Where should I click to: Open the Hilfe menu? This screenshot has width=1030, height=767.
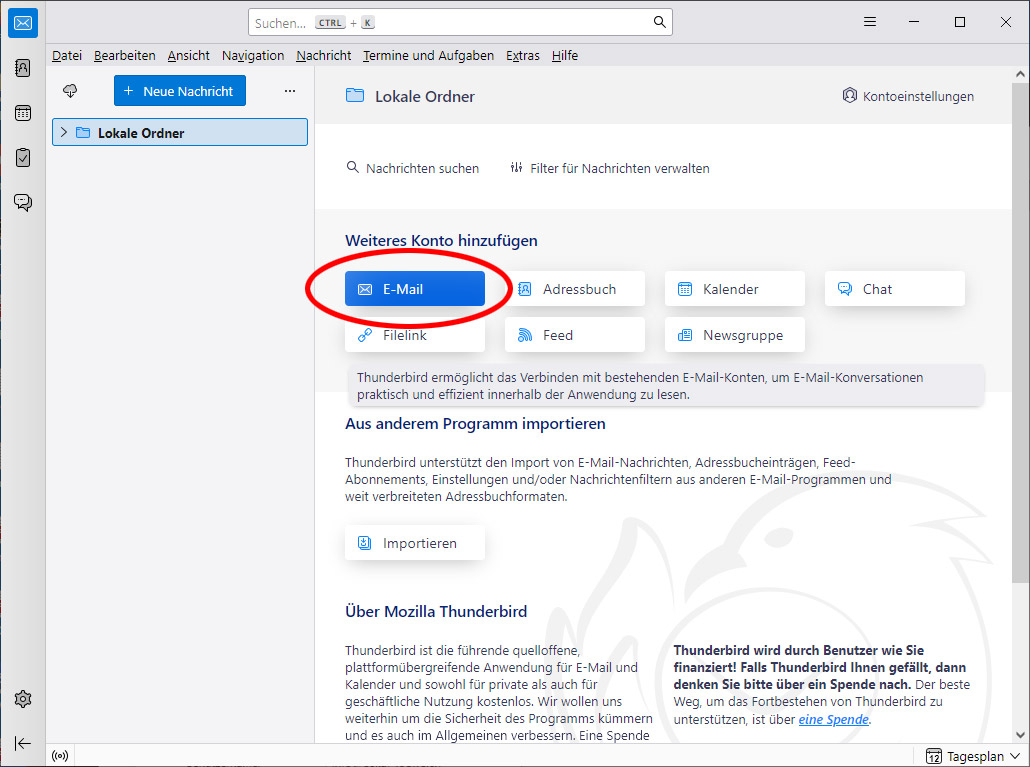564,55
